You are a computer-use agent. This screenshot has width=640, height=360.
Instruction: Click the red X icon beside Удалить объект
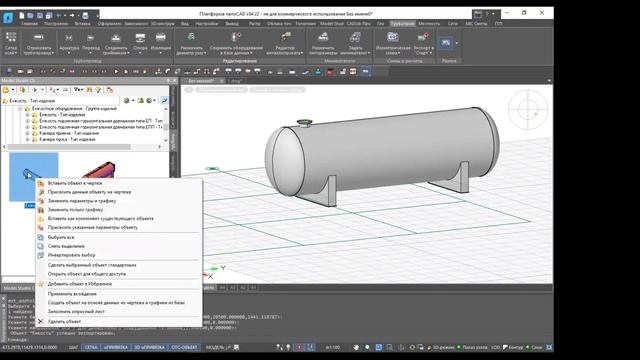pos(40,321)
